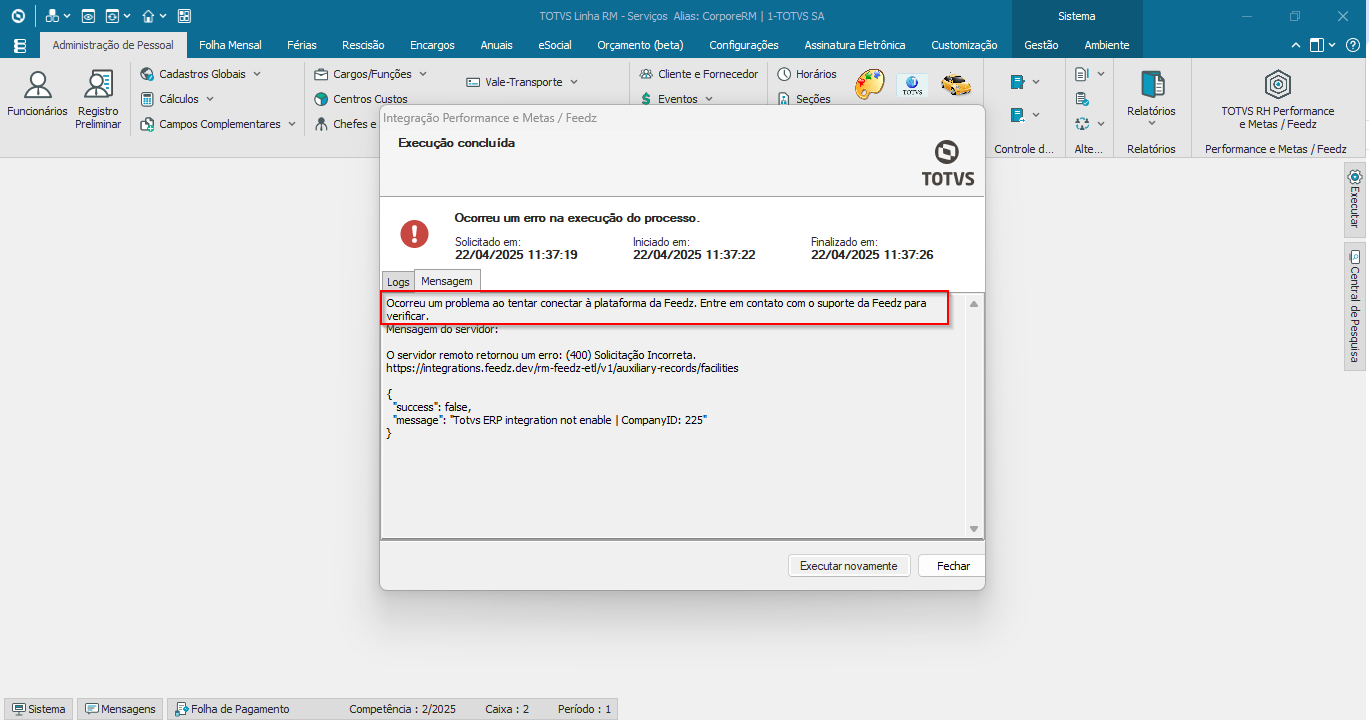Open the Ambiente ribbon tab
The height and width of the screenshot is (720, 1369).
(x=1107, y=45)
